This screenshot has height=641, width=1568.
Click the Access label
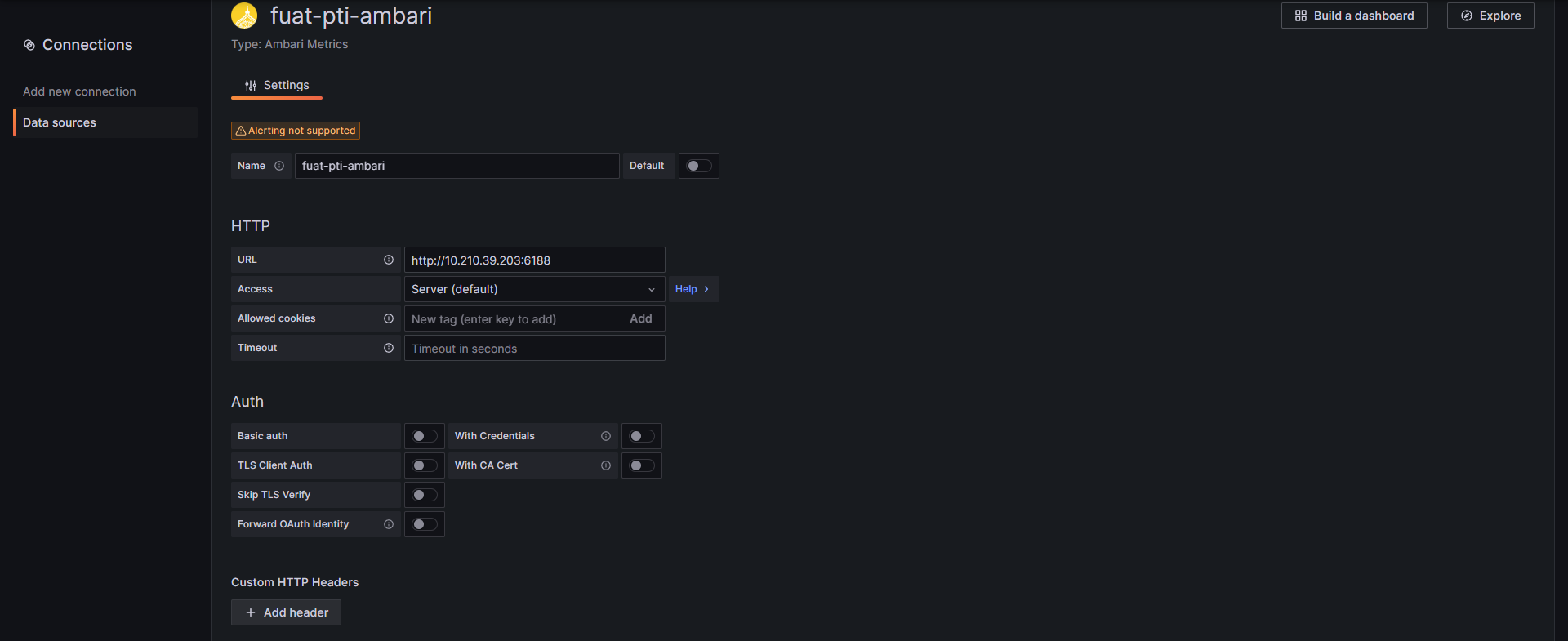tap(255, 289)
